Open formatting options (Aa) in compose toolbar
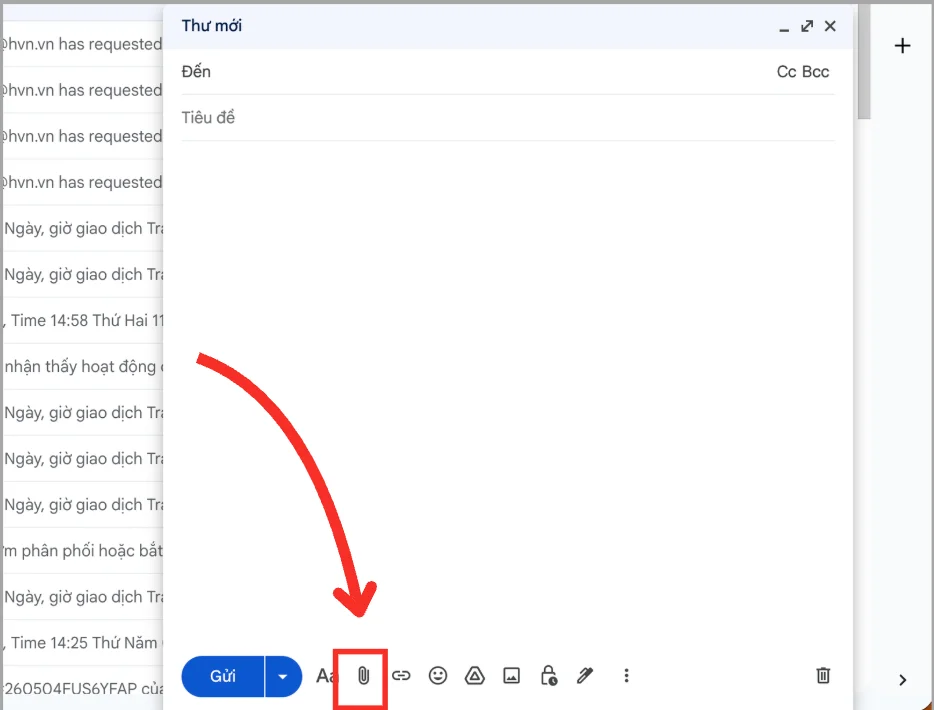934x710 pixels. point(326,675)
